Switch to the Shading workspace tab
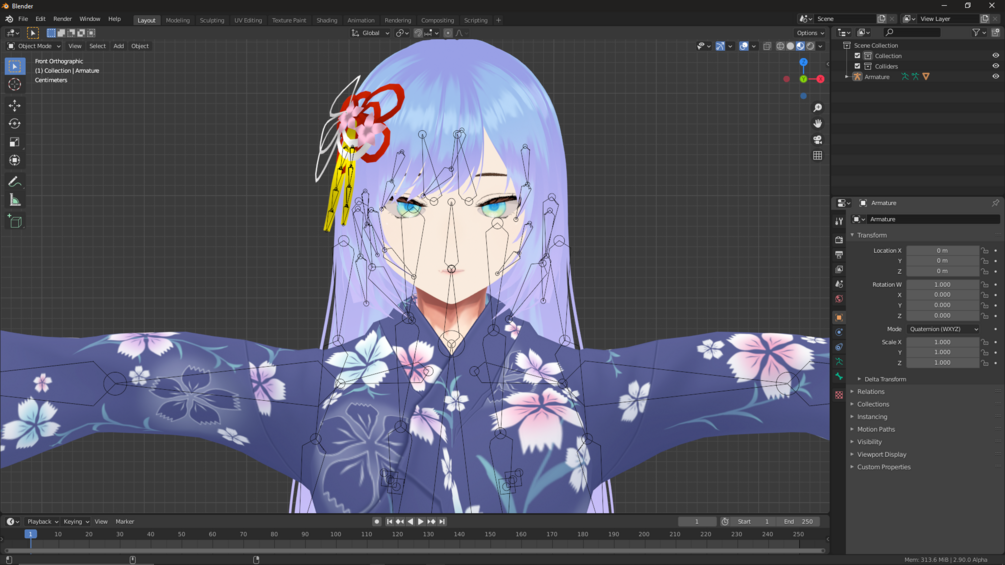This screenshot has width=1005, height=565. click(326, 20)
